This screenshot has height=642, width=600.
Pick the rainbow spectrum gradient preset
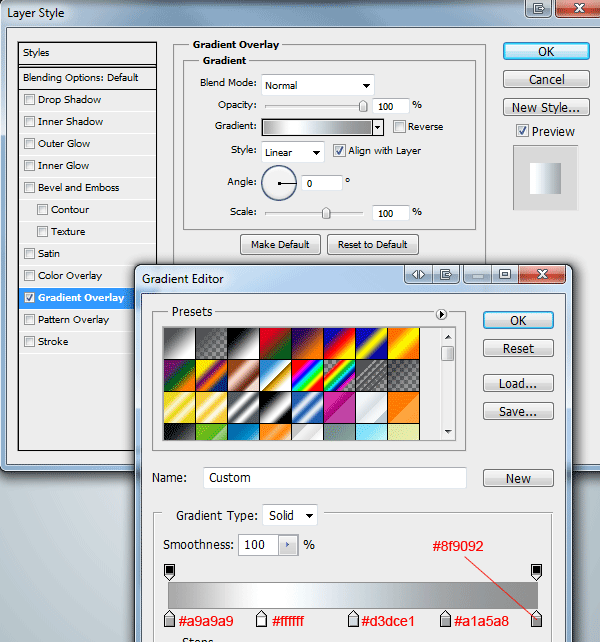point(307,375)
